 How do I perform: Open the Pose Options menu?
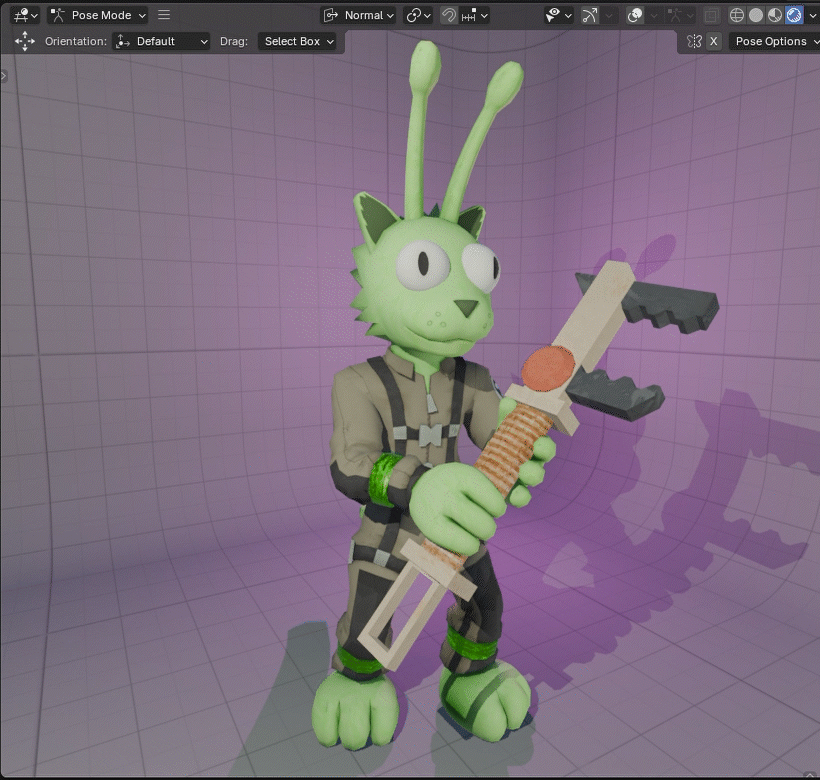(x=775, y=41)
